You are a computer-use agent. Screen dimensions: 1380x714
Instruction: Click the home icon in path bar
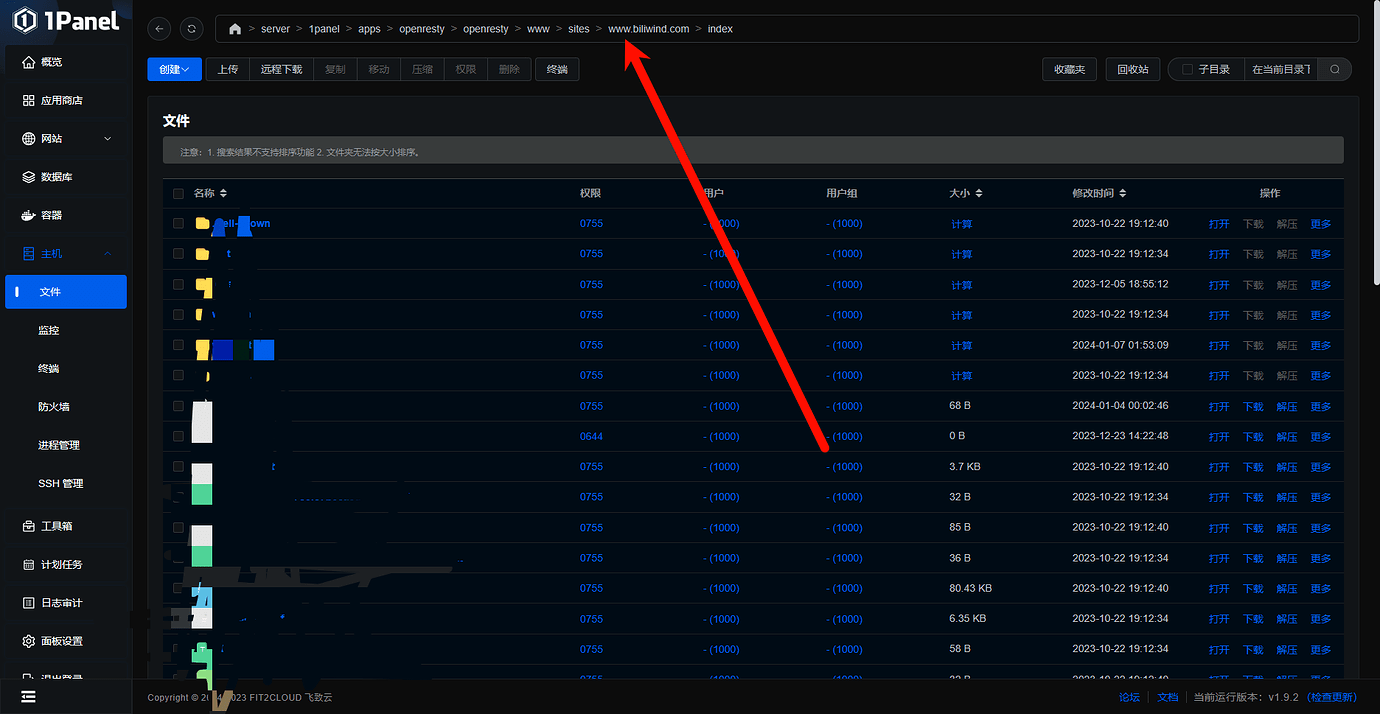pos(235,29)
